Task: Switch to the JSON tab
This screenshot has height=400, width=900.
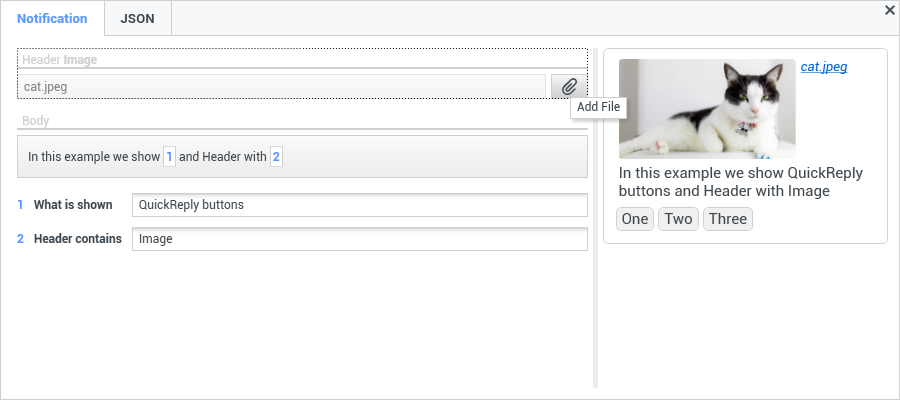Action: pos(138,18)
